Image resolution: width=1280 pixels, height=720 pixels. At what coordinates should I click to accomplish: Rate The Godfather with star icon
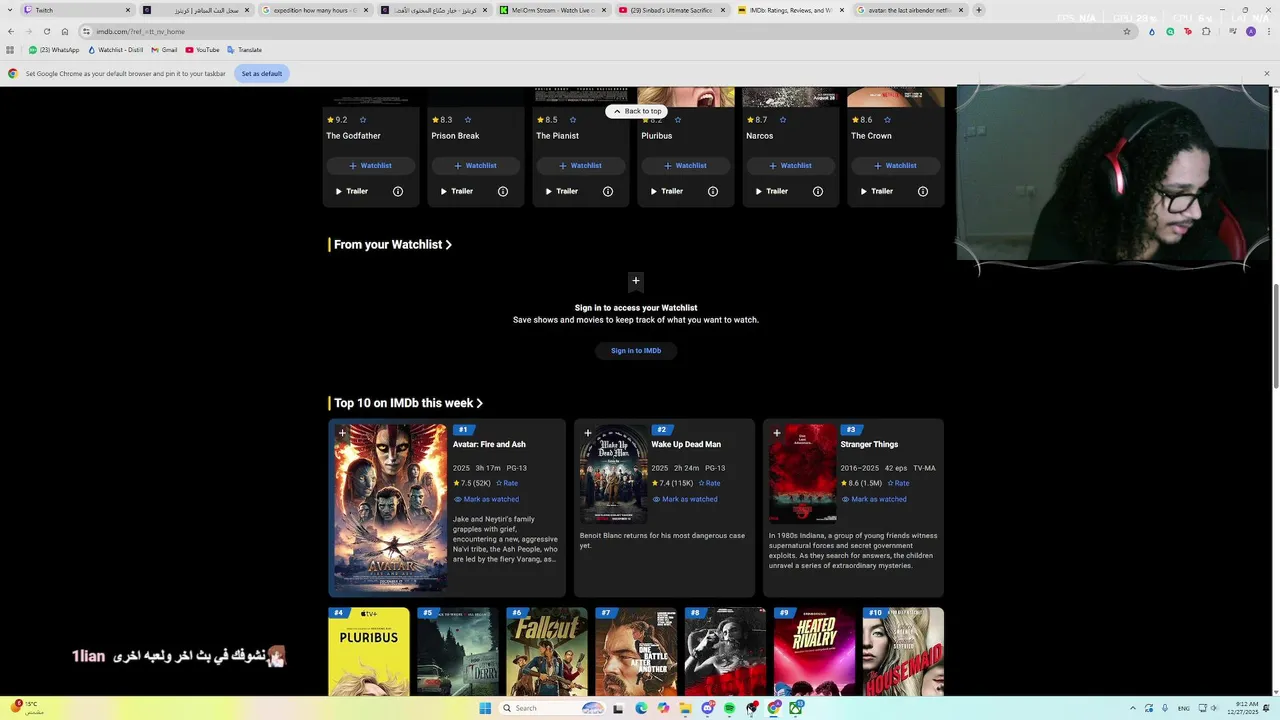pos(362,120)
